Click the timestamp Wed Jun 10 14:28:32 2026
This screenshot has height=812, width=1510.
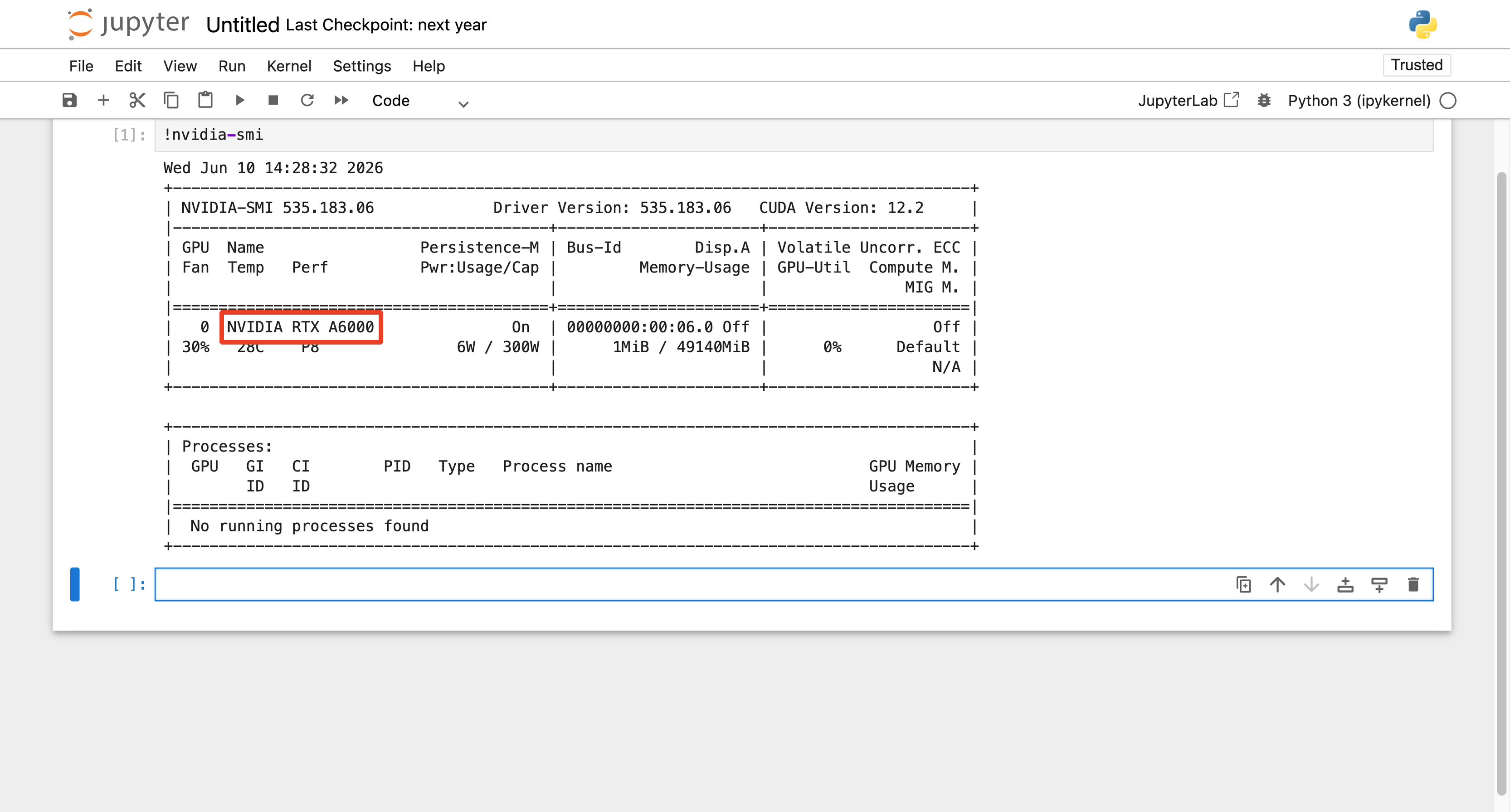[273, 168]
